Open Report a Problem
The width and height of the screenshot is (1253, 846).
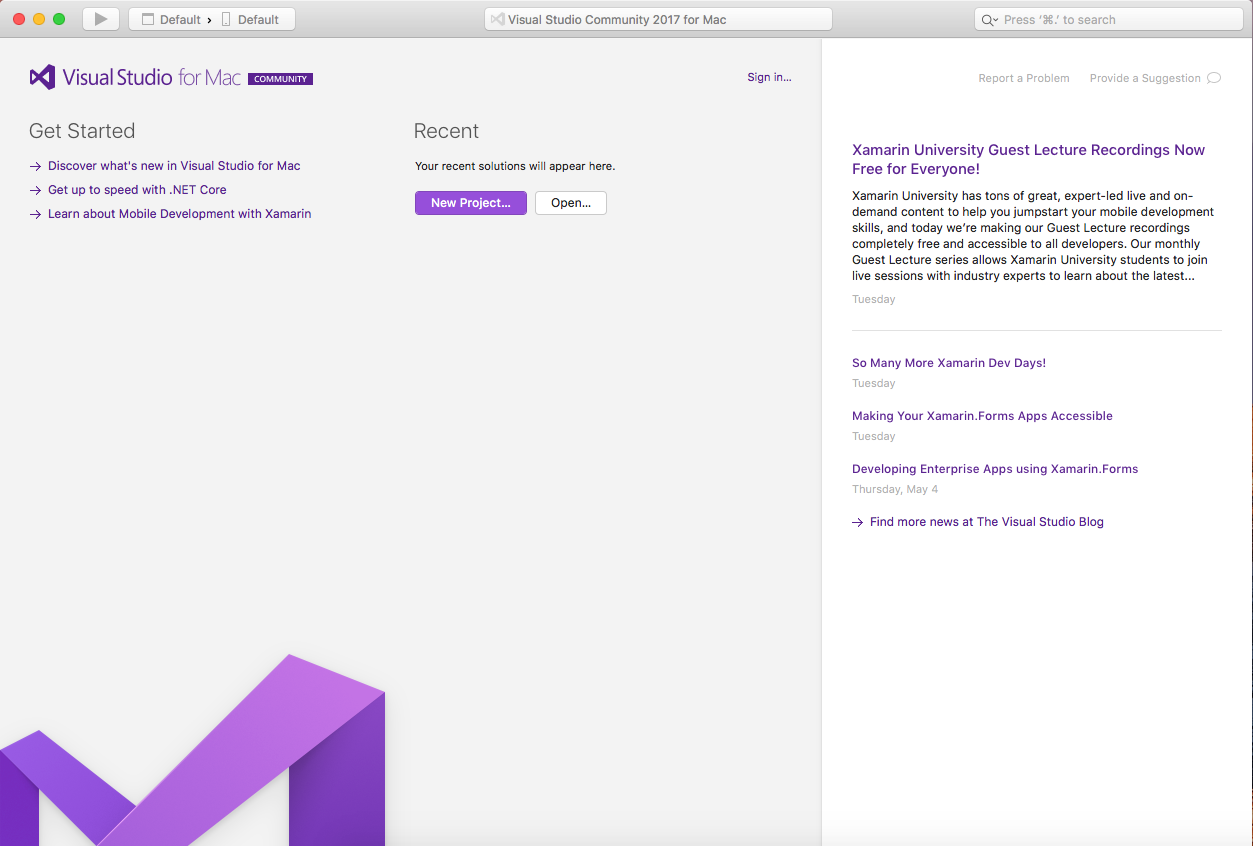click(x=1024, y=78)
